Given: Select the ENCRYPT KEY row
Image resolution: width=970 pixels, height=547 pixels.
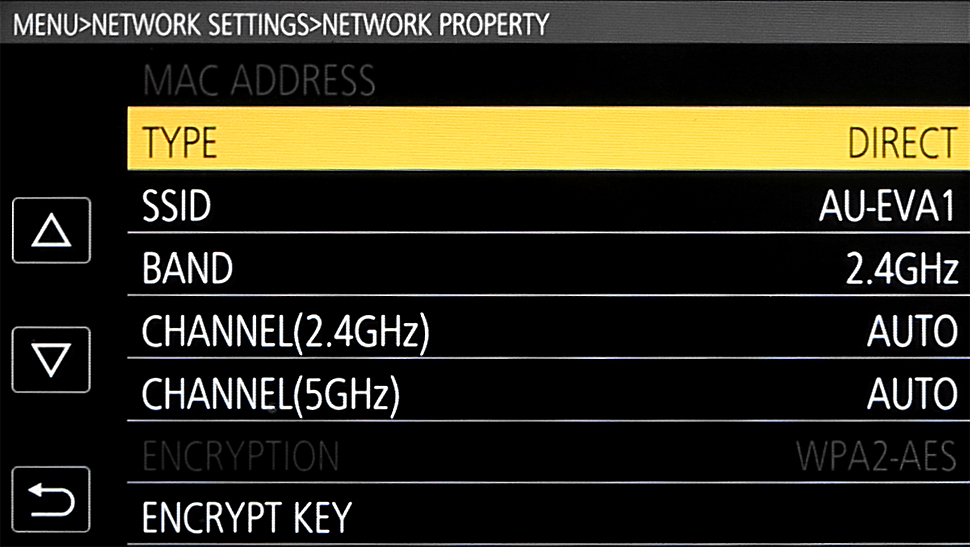Looking at the screenshot, I should coord(548,515).
